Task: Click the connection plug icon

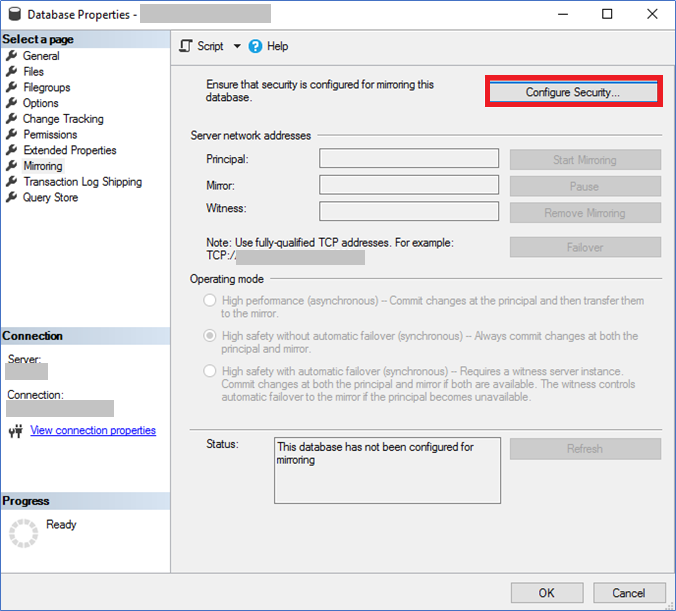Action: tap(16, 430)
